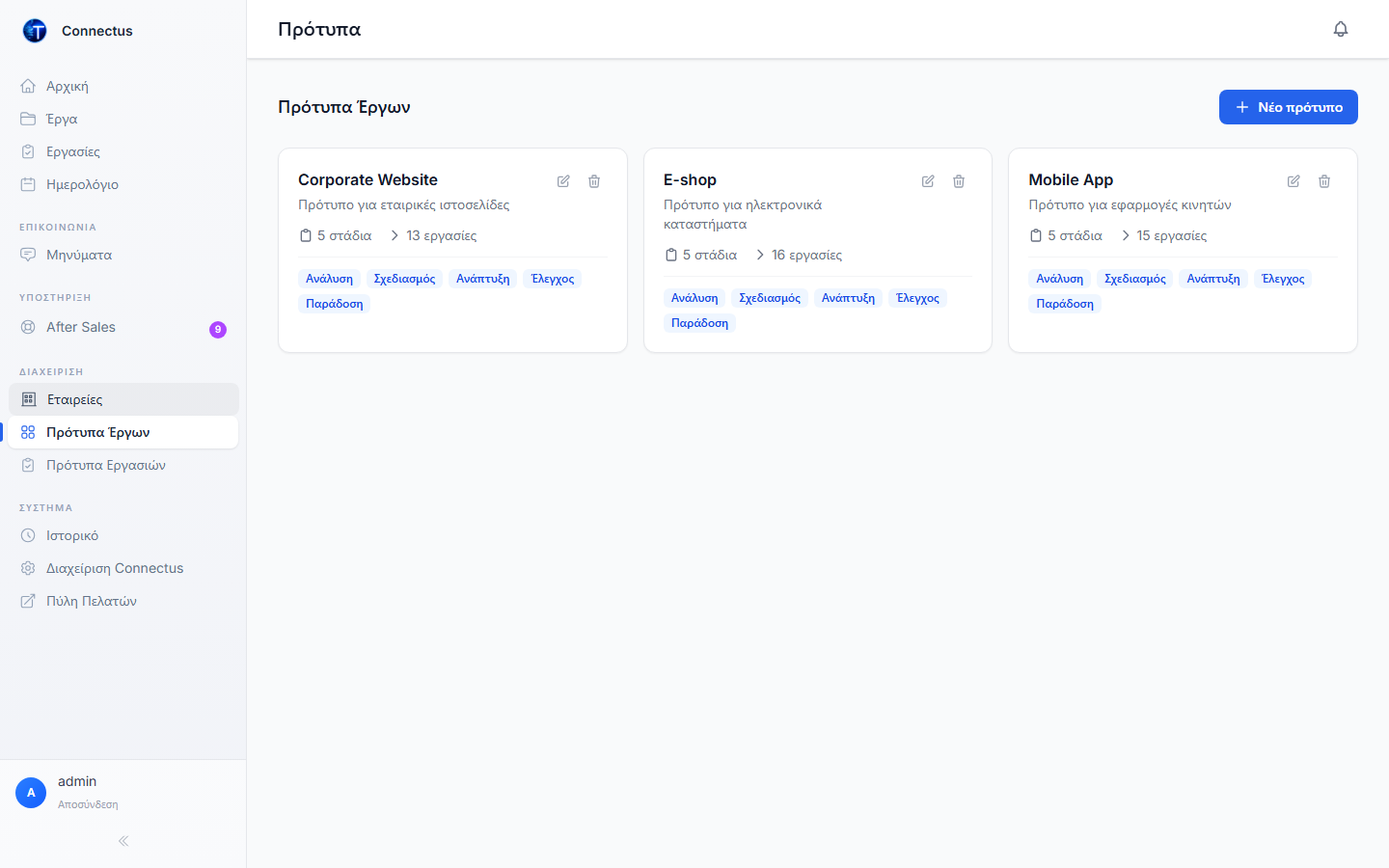This screenshot has height=868, width=1389.
Task: Click the Αποσύνδεση logout link
Action: (x=88, y=804)
